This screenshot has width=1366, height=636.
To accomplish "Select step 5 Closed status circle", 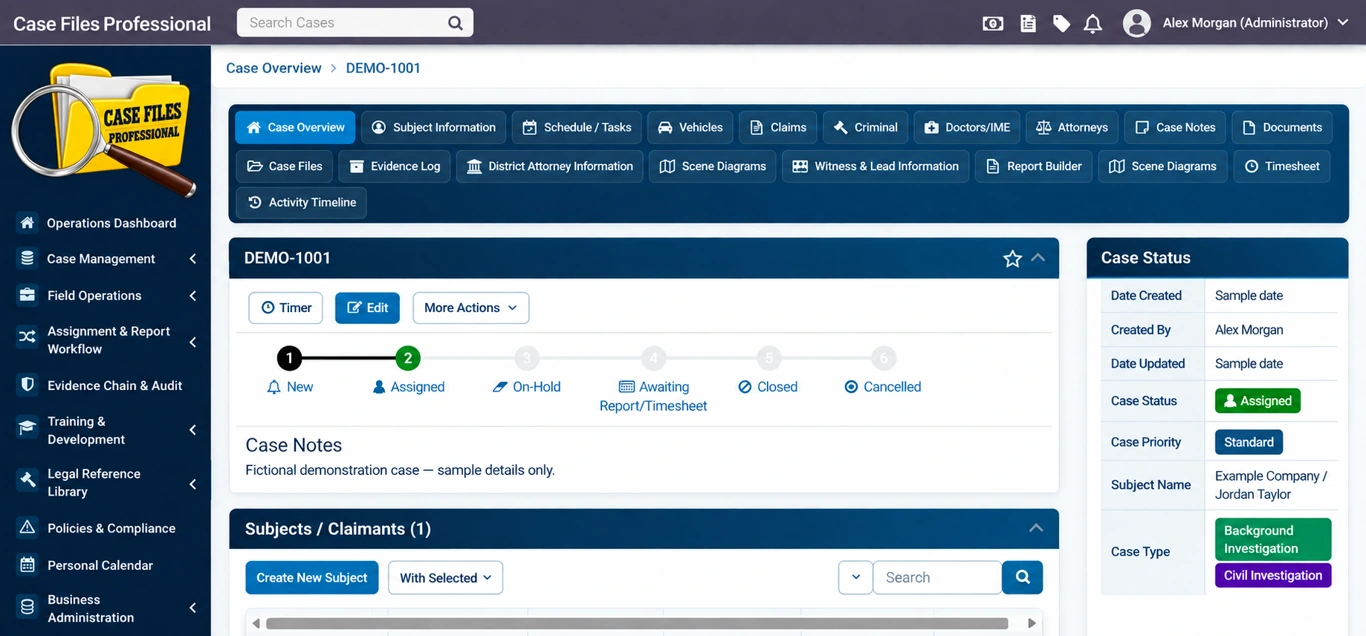I will [768, 358].
